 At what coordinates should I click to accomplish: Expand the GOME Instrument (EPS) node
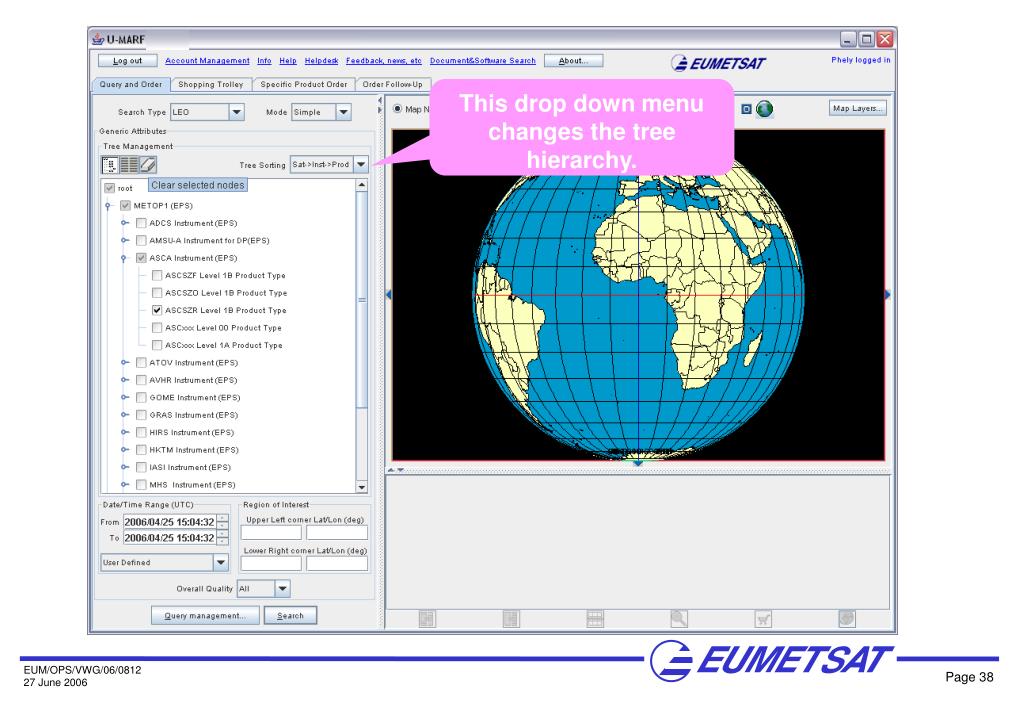(x=125, y=397)
